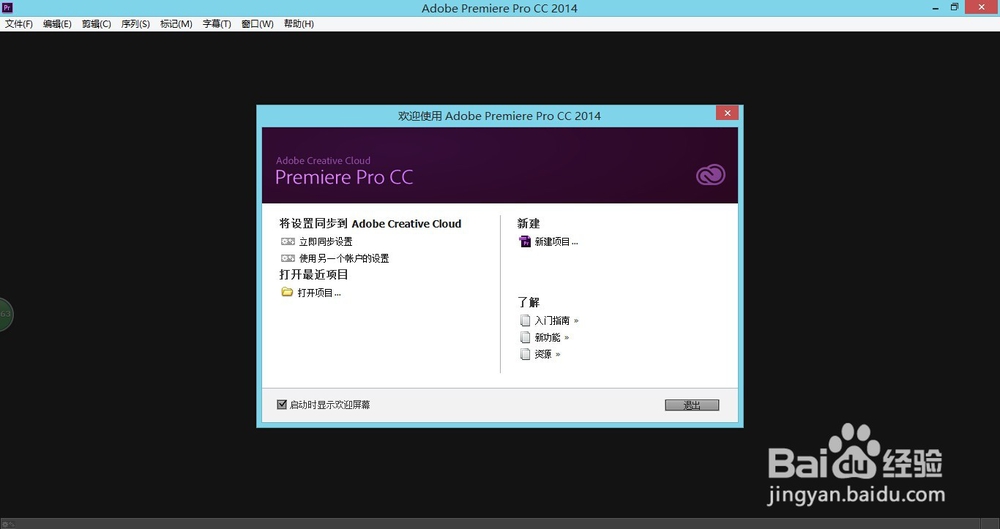Open the 新功能 link
The width and height of the screenshot is (1000, 529).
click(x=548, y=337)
